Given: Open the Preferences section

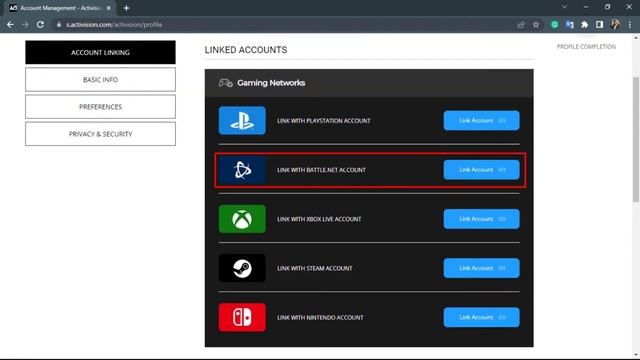Looking at the screenshot, I should coord(100,107).
